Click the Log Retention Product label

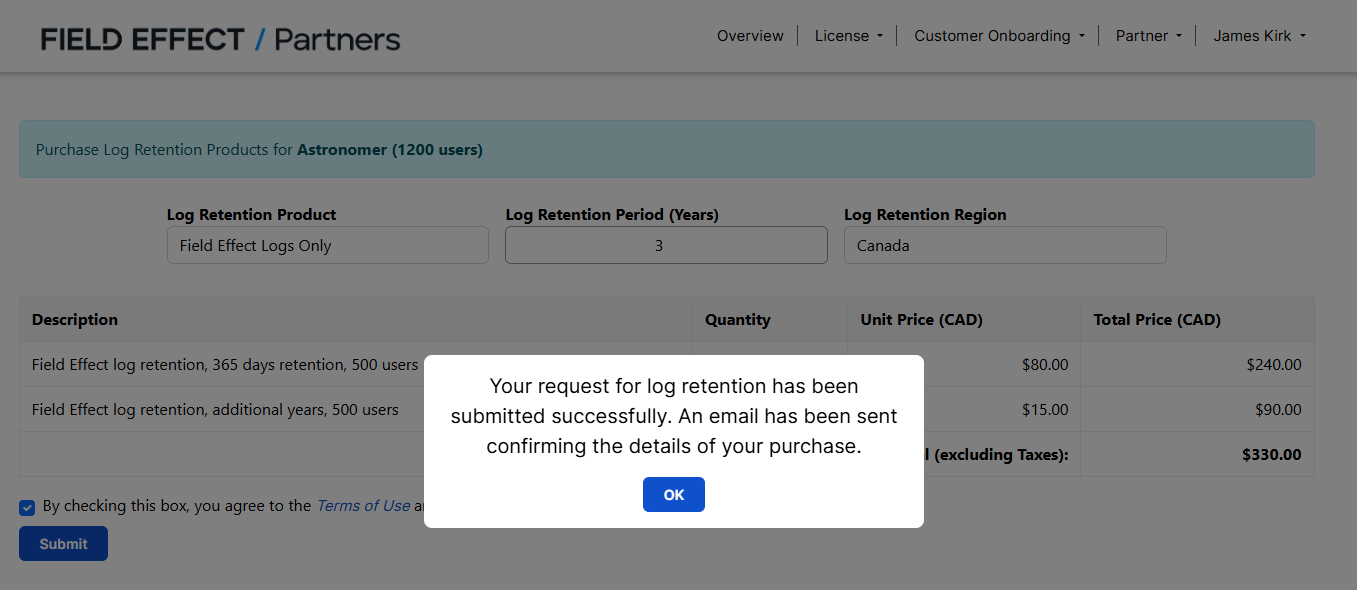click(251, 215)
